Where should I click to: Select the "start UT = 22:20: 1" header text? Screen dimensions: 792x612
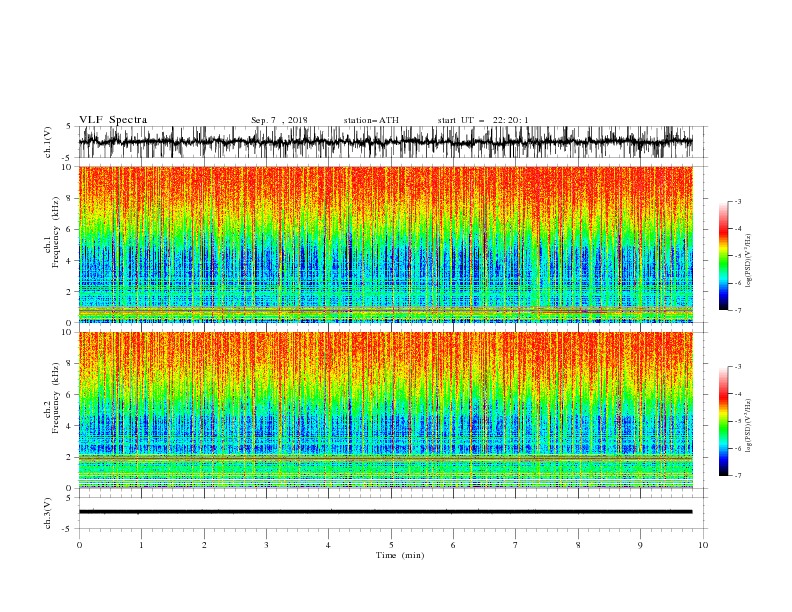pyautogui.click(x=483, y=120)
